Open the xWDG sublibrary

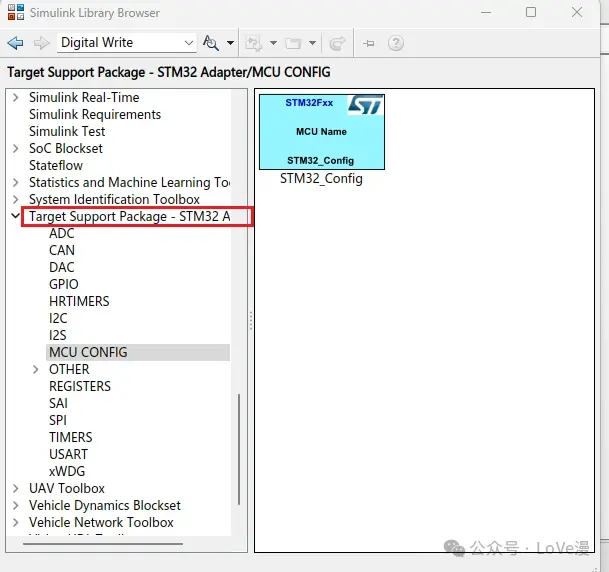[67, 471]
